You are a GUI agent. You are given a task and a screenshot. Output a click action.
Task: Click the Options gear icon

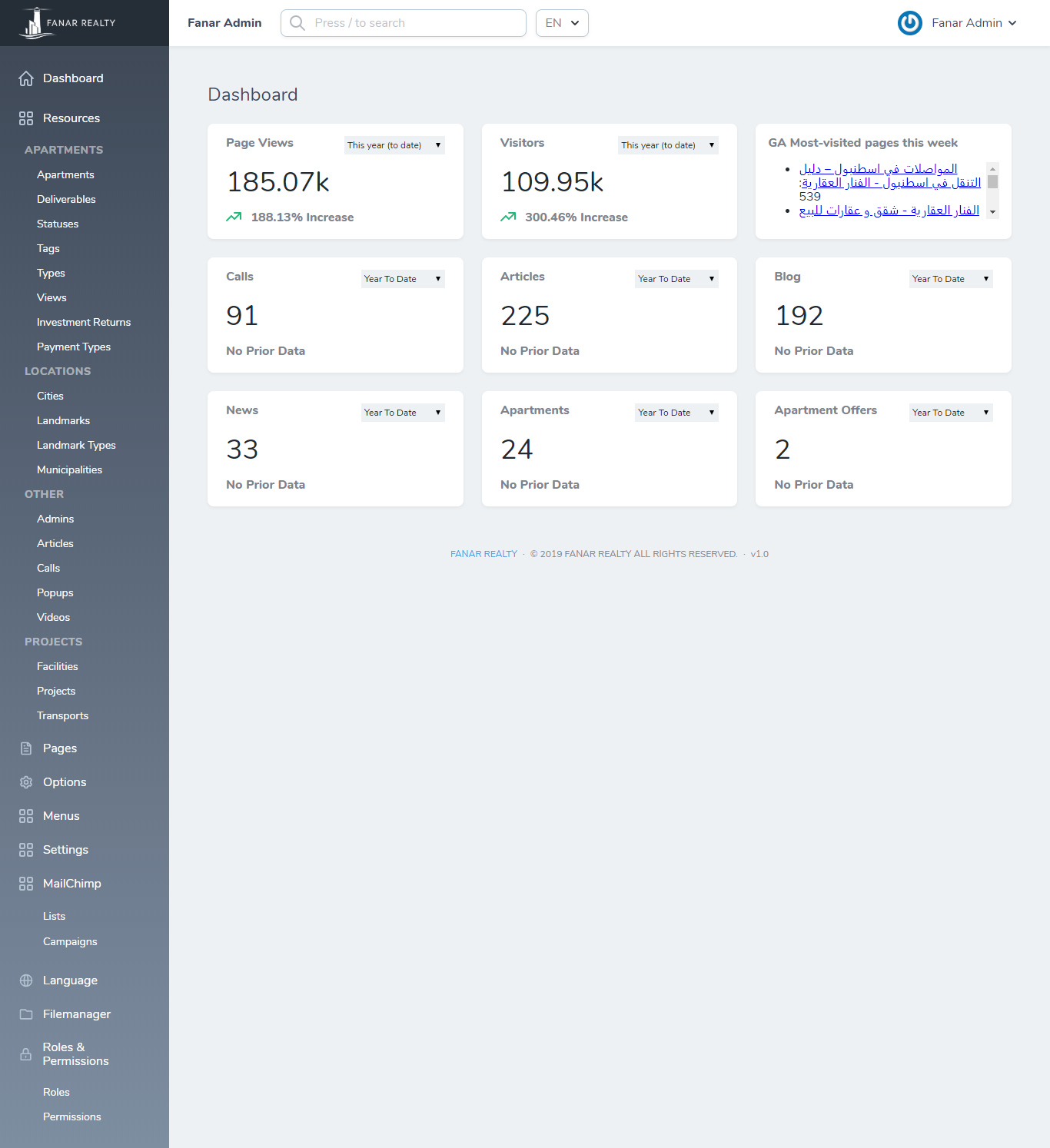pos(26,782)
